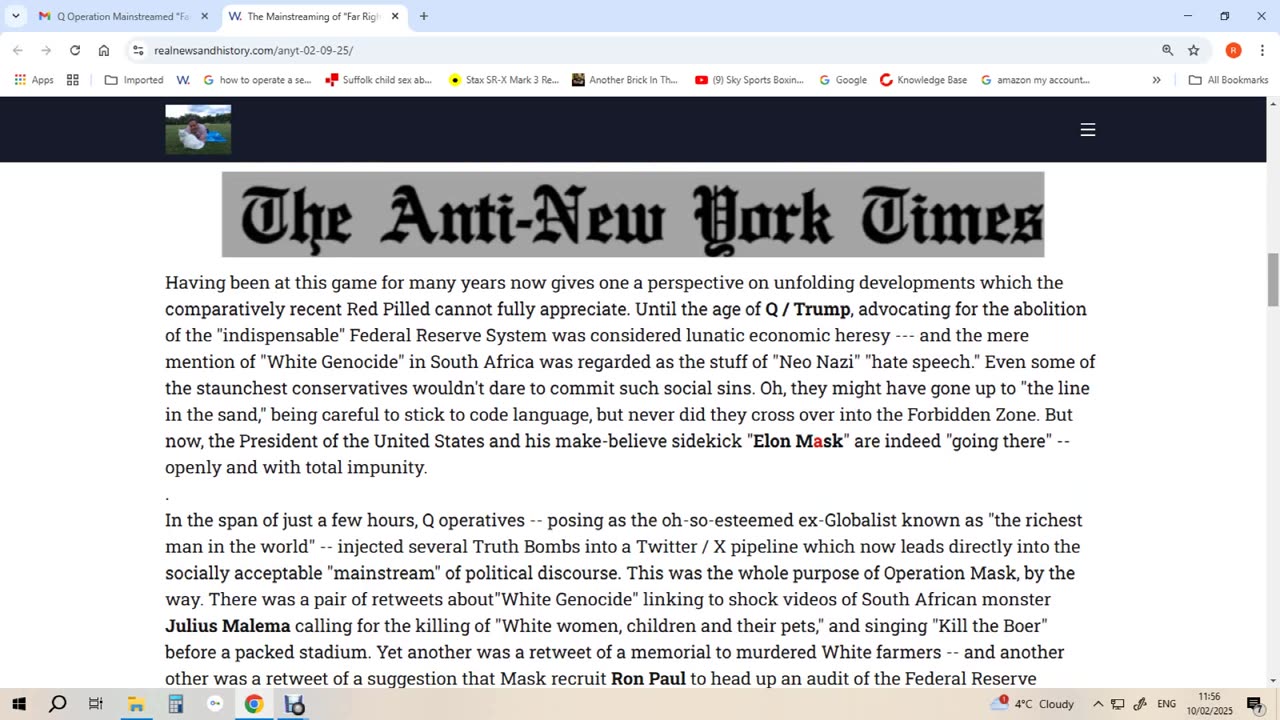This screenshot has height=720, width=1280.
Task: Minimize the Chrome window
Action: pos(1188,16)
